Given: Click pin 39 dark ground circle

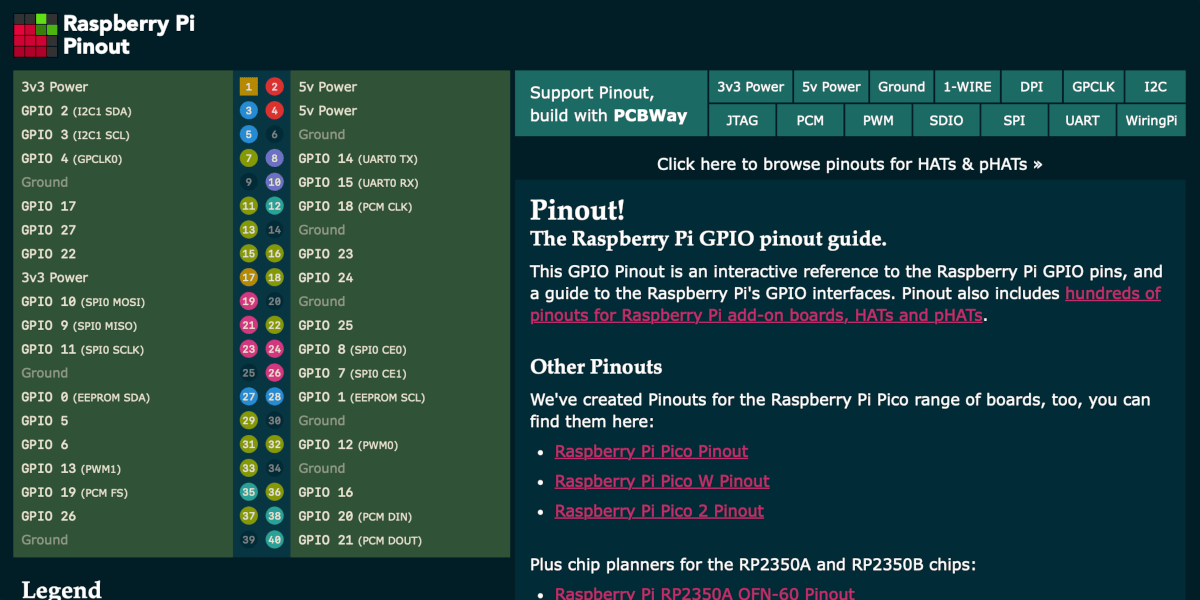Looking at the screenshot, I should point(249,540).
